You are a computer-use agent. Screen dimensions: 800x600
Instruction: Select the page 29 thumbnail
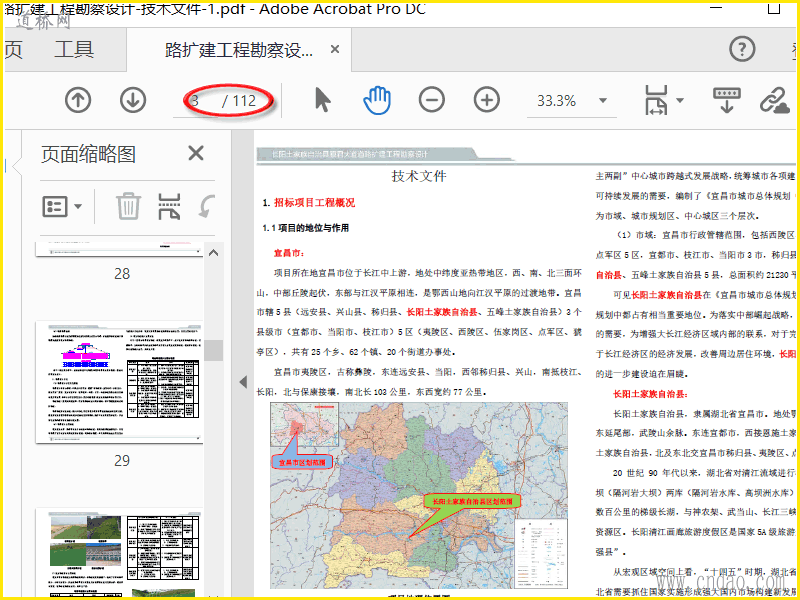[x=120, y=382]
